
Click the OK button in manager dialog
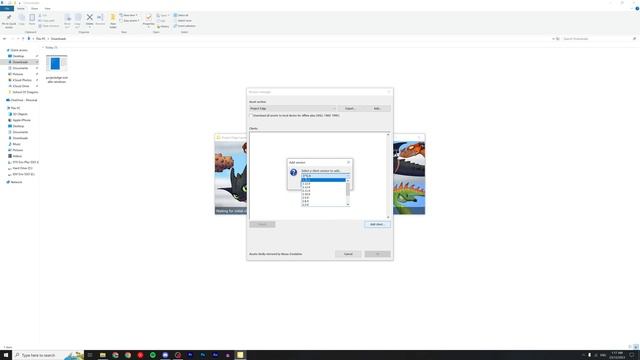[378, 254]
